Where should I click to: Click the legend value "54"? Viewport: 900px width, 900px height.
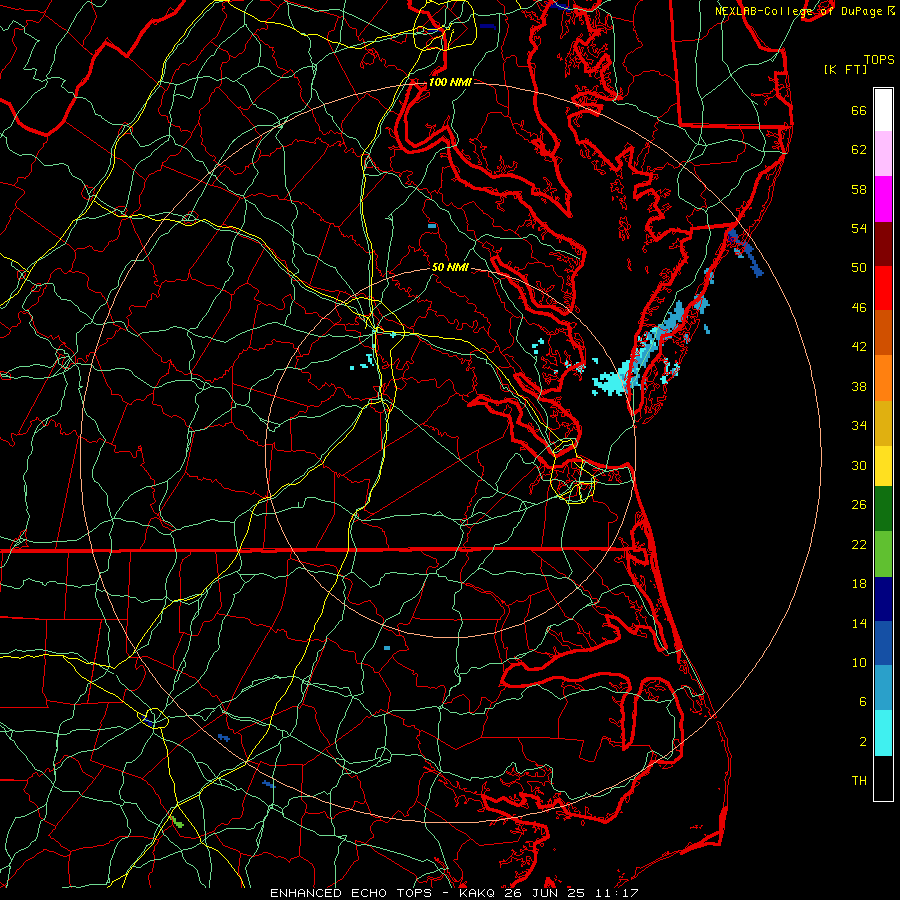click(859, 228)
